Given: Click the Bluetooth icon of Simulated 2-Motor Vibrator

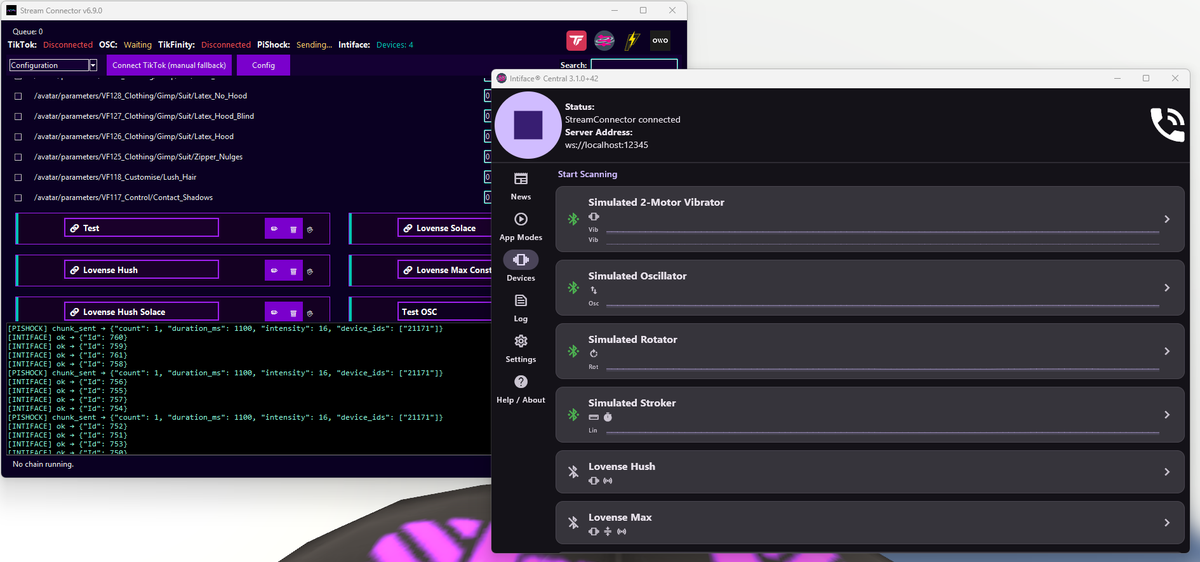Looking at the screenshot, I should 574,219.
